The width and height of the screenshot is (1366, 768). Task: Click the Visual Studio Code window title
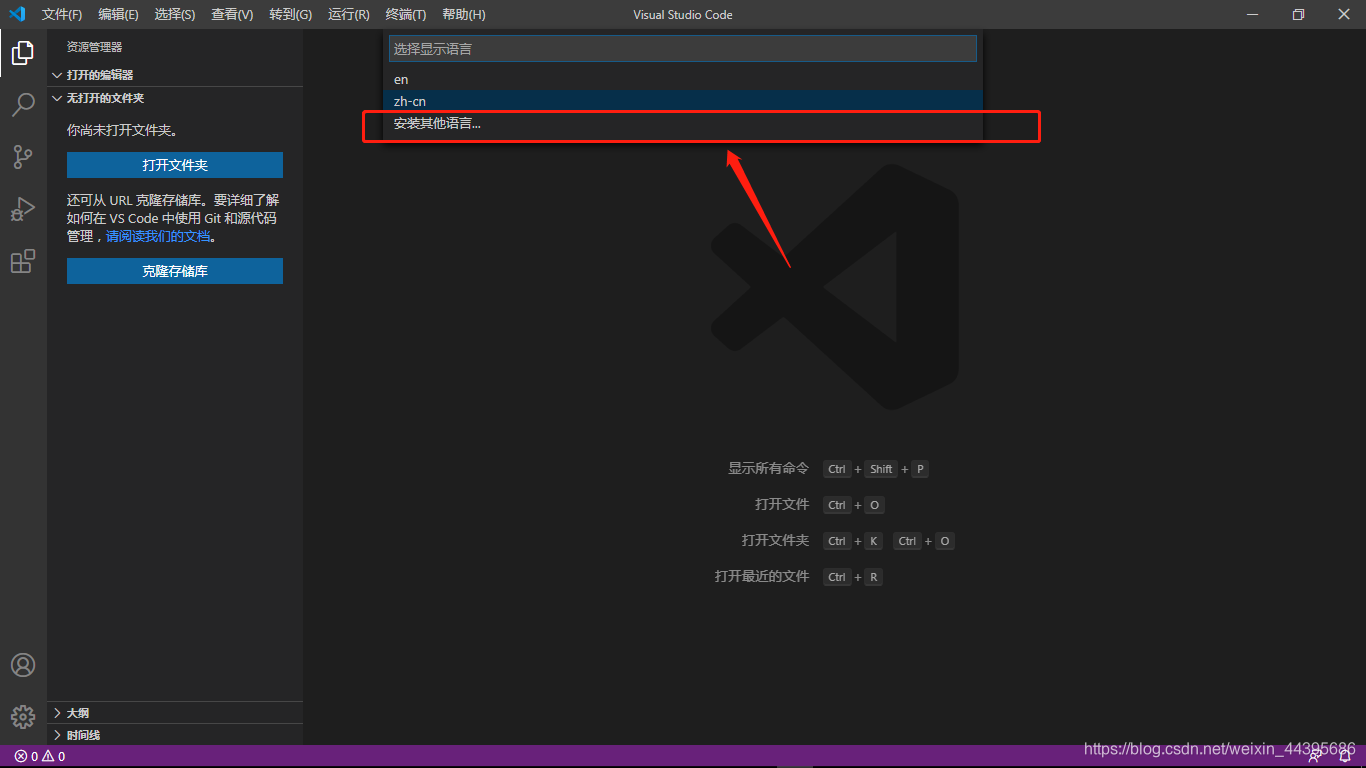(683, 14)
